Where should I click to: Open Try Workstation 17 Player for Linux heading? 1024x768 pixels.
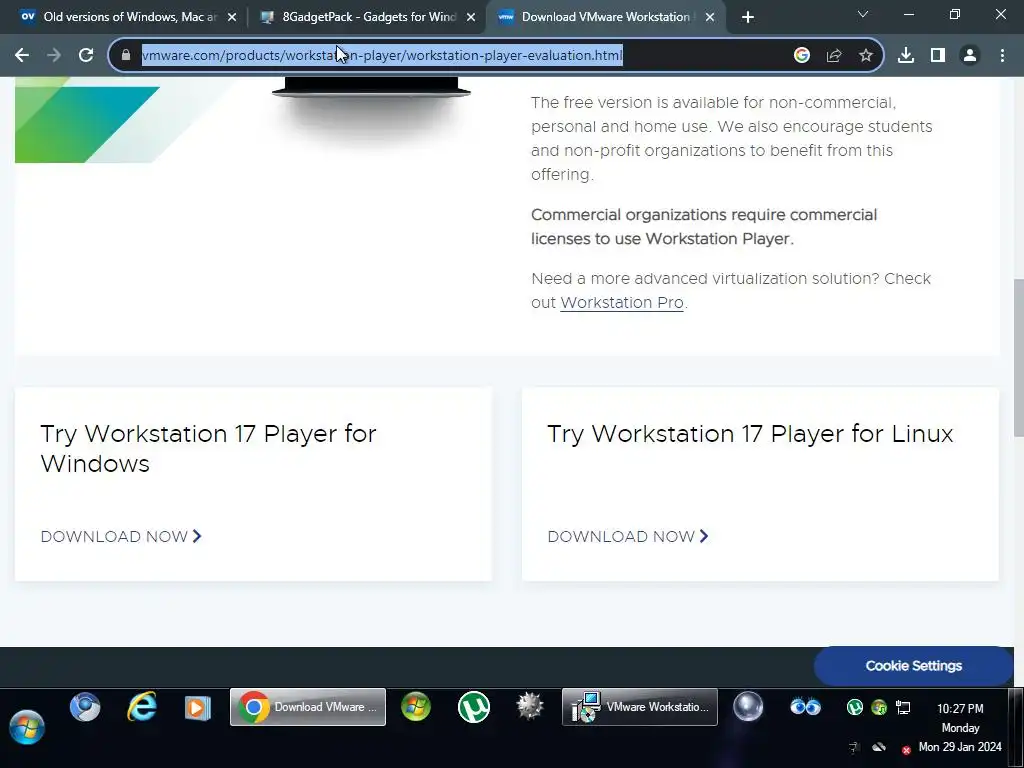[750, 434]
